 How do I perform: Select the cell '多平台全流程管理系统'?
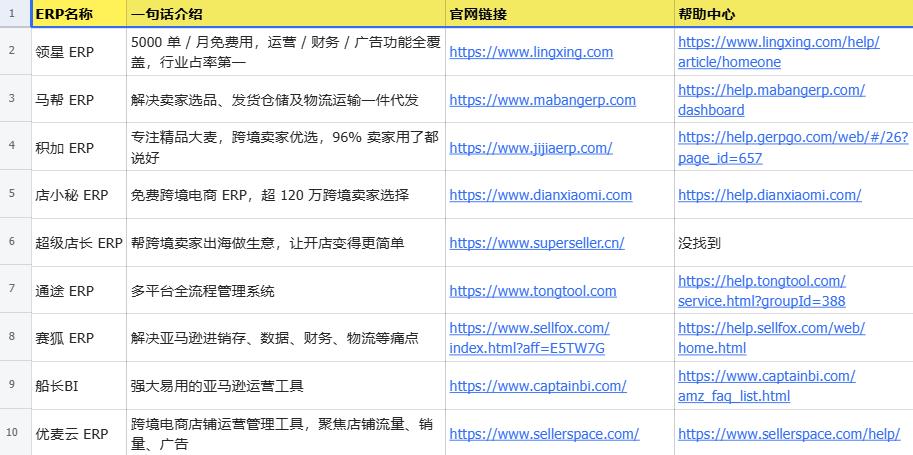point(286,290)
